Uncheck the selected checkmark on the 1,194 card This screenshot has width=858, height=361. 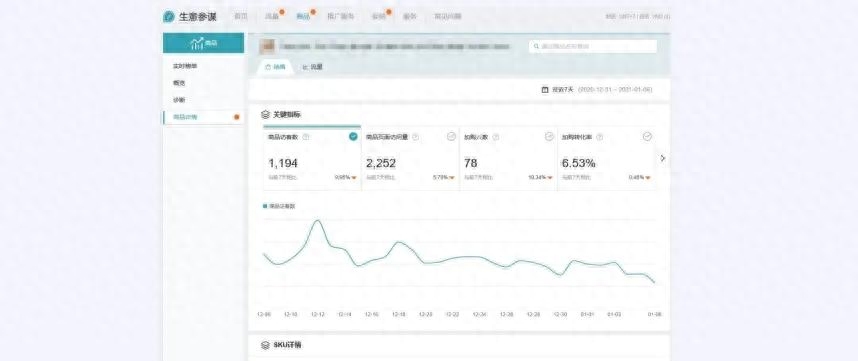coord(353,136)
